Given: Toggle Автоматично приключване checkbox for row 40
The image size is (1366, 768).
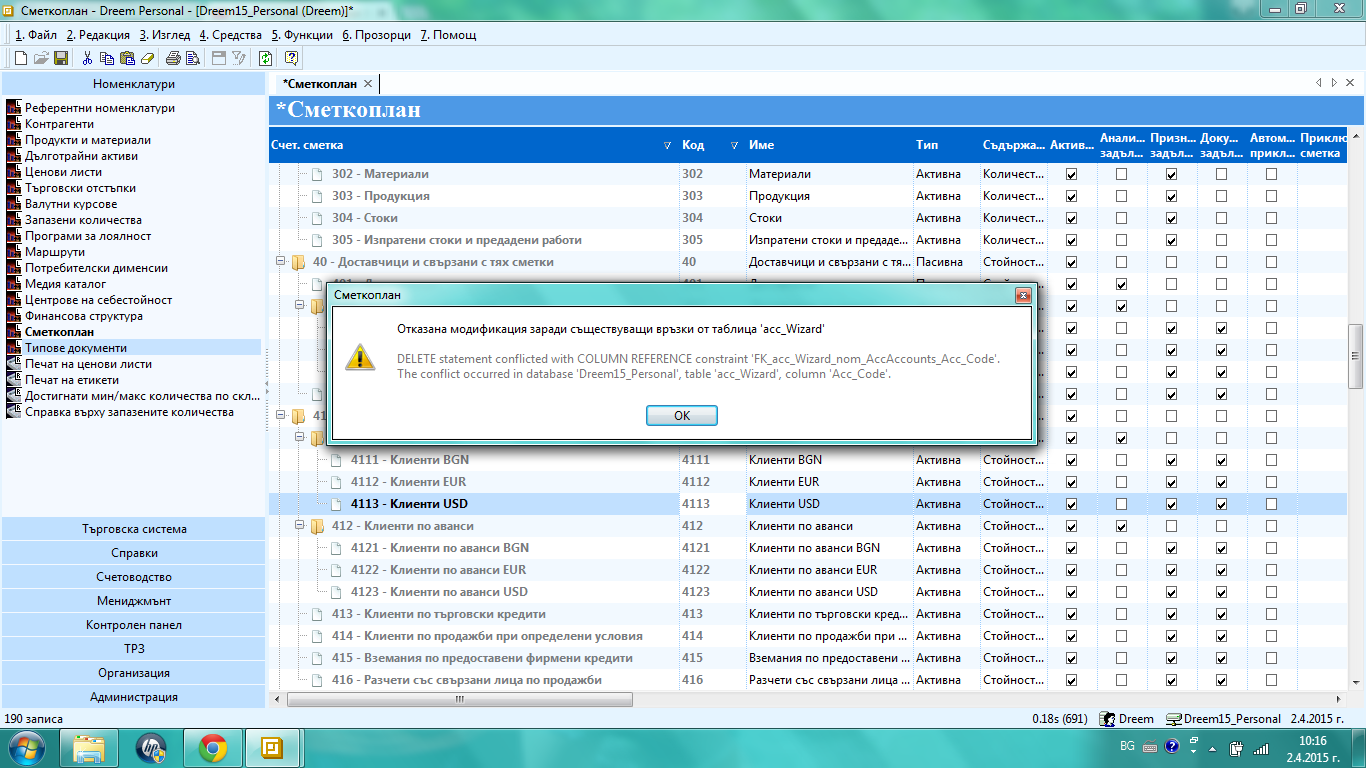Looking at the screenshot, I should (x=1272, y=262).
